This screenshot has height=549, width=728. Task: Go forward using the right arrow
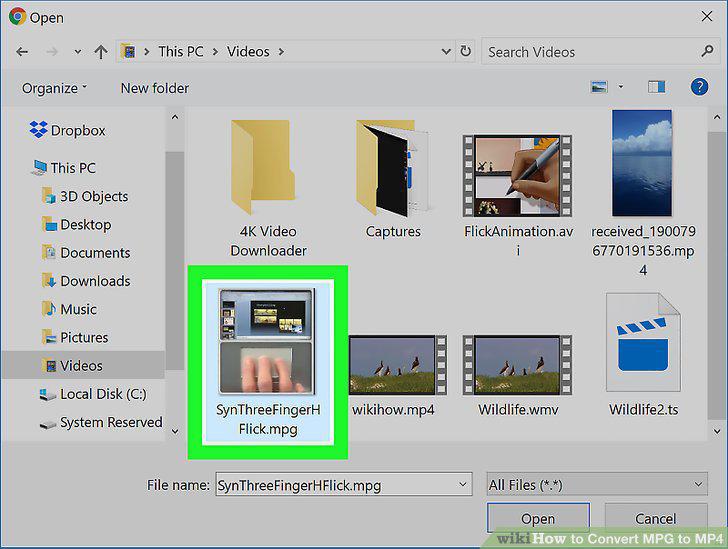(x=52, y=52)
